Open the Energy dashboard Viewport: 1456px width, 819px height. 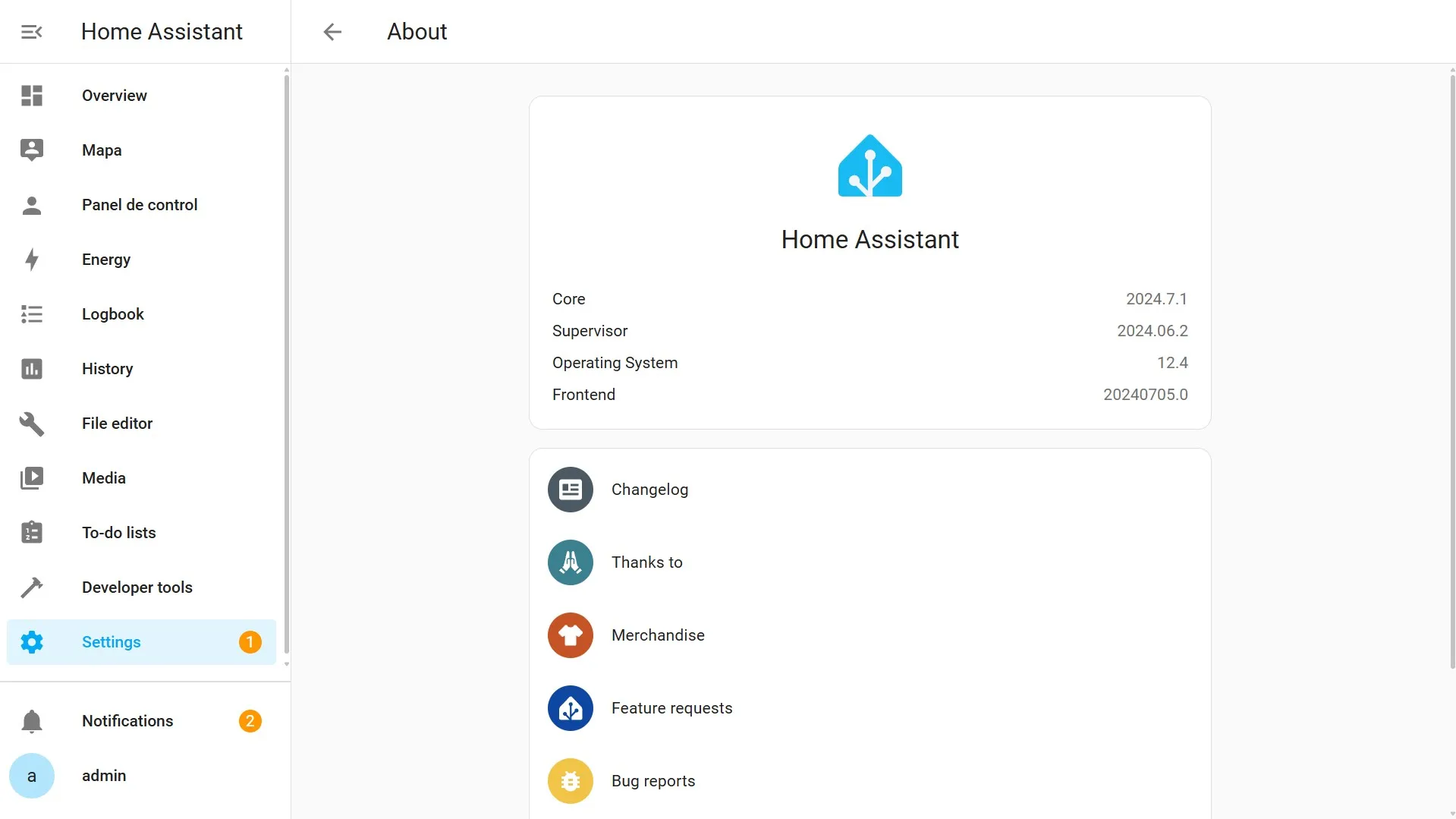pyautogui.click(x=142, y=260)
